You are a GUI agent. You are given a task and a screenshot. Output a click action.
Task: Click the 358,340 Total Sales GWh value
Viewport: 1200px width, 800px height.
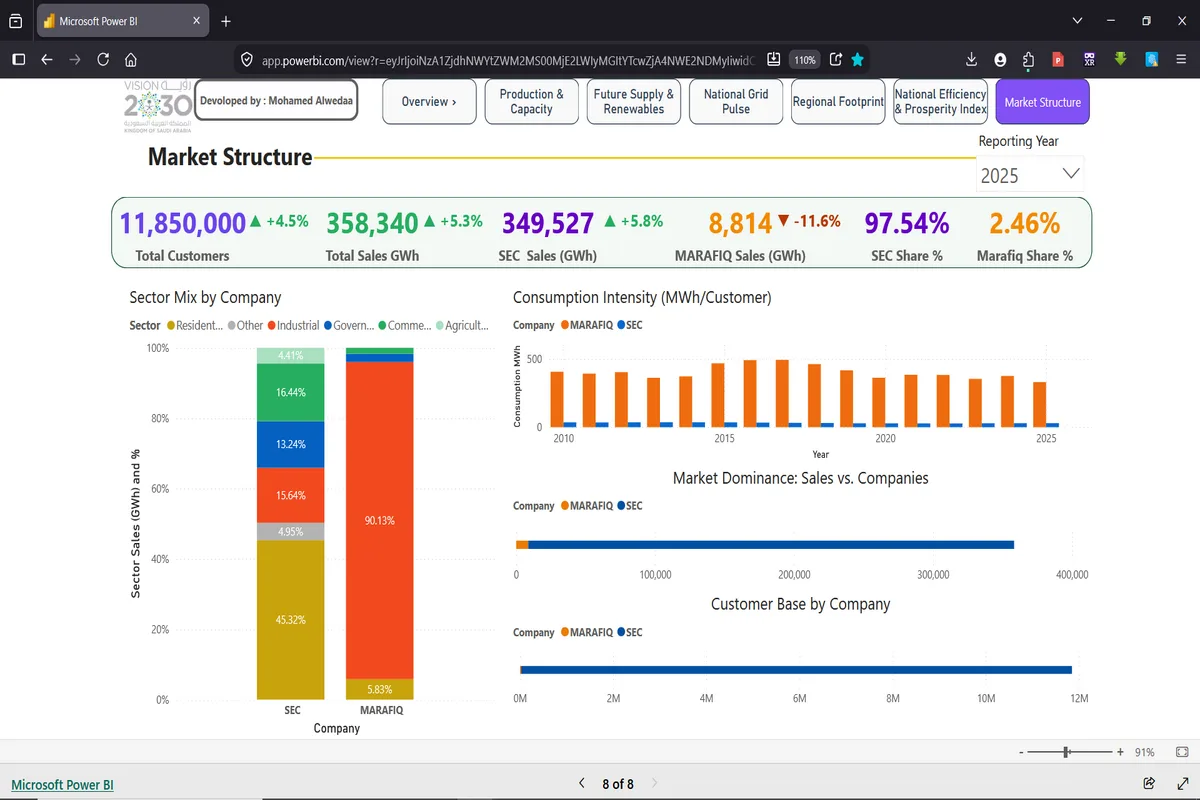point(373,223)
